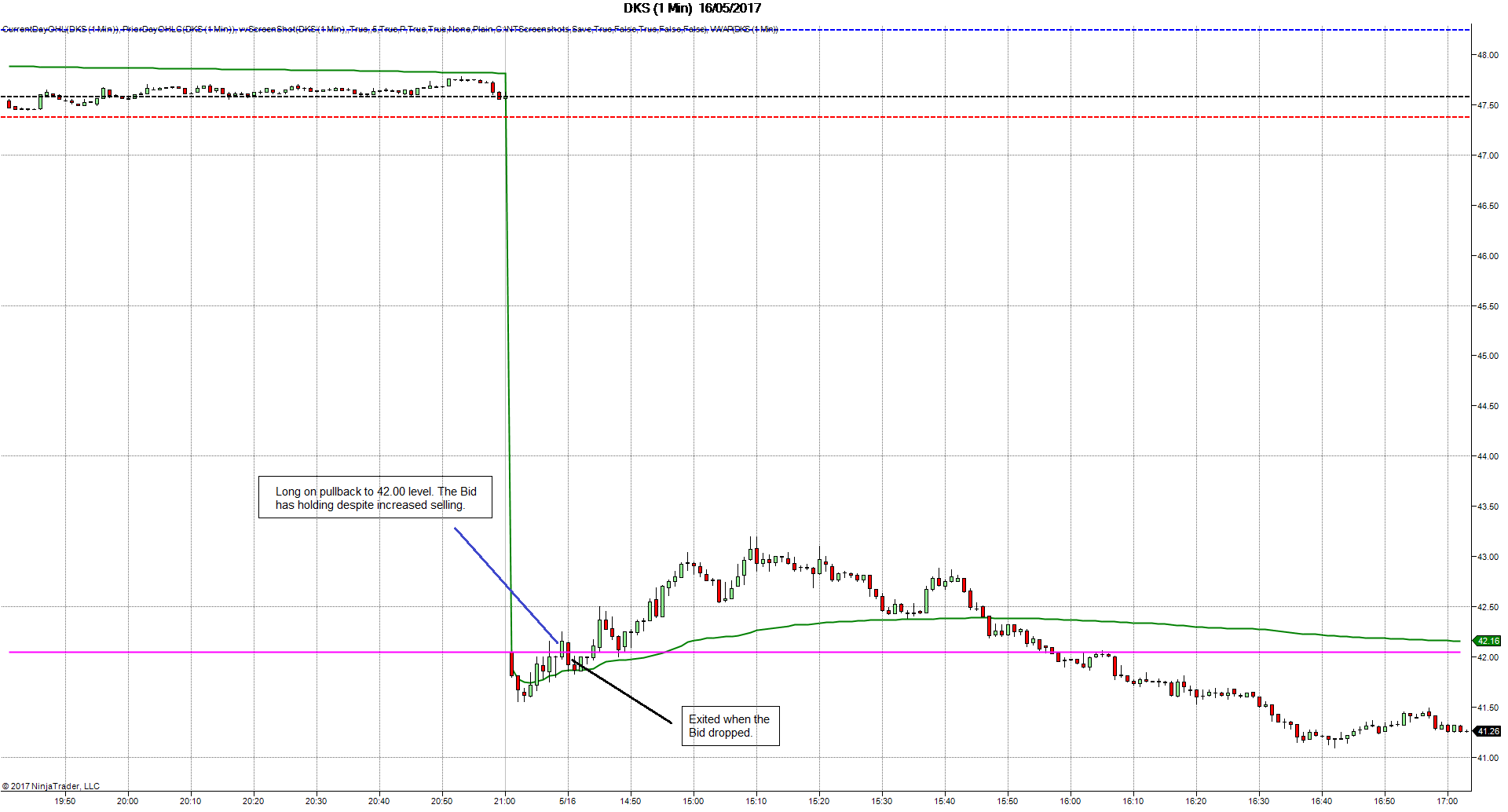Click the 16:30 time axis label
The height and width of the screenshot is (812, 1508).
[x=1259, y=801]
